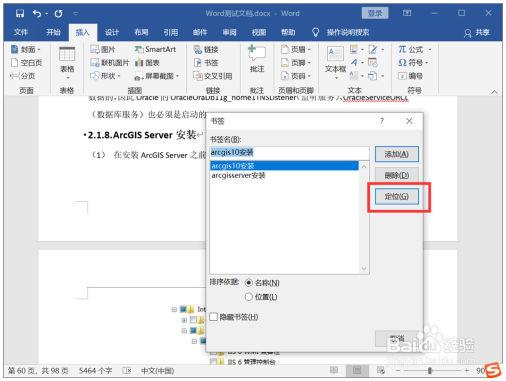
Task: Open the SmartArt graphic tool
Action: [x=155, y=49]
